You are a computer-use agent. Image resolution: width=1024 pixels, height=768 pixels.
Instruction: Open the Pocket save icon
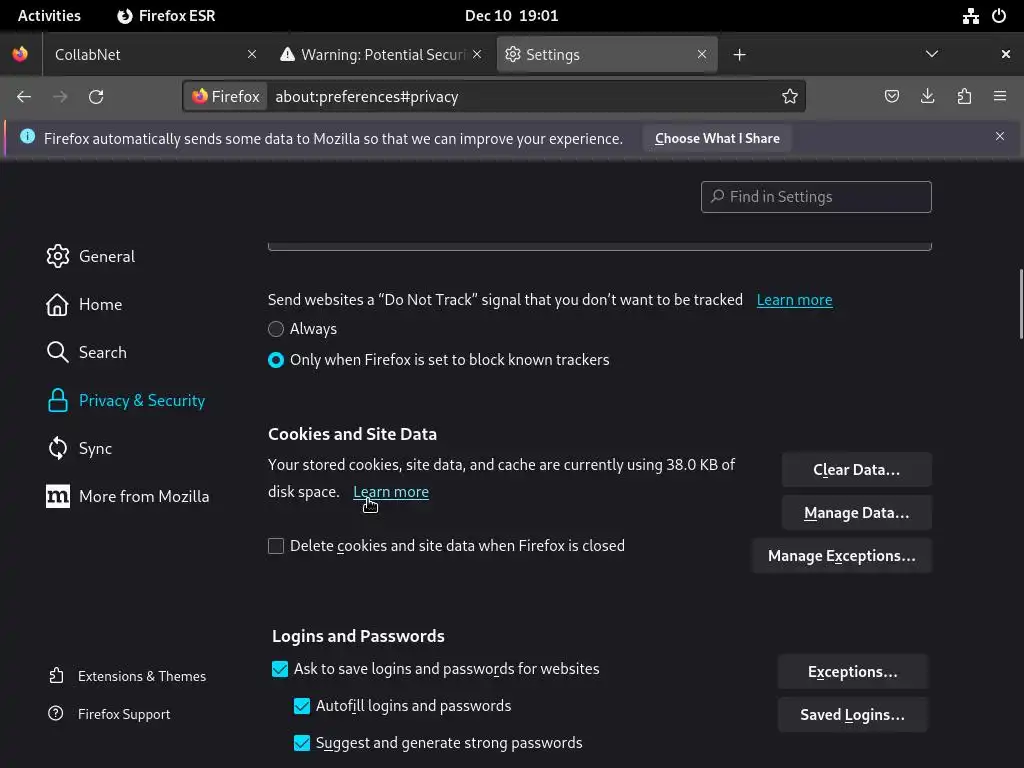892,97
